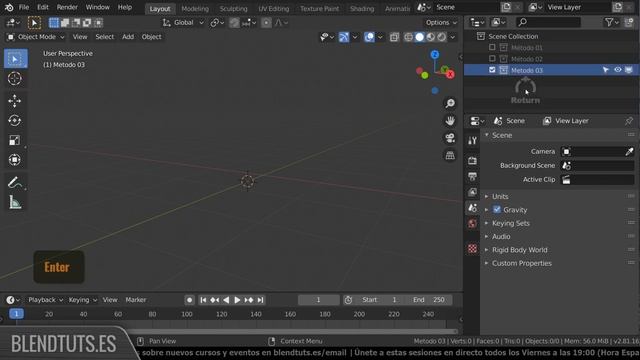Select the Select Box tool
The width and height of the screenshot is (640, 360).
(16, 59)
